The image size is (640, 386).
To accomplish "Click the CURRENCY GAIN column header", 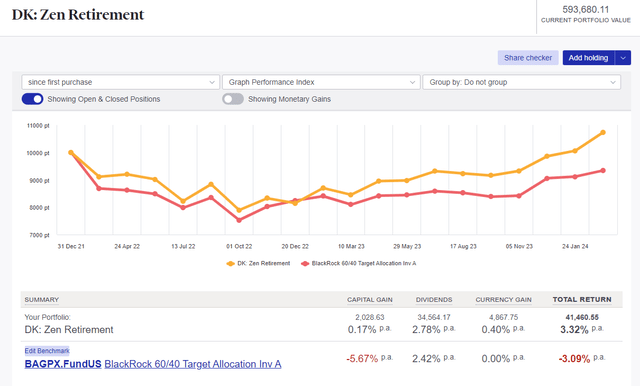I will (x=503, y=300).
